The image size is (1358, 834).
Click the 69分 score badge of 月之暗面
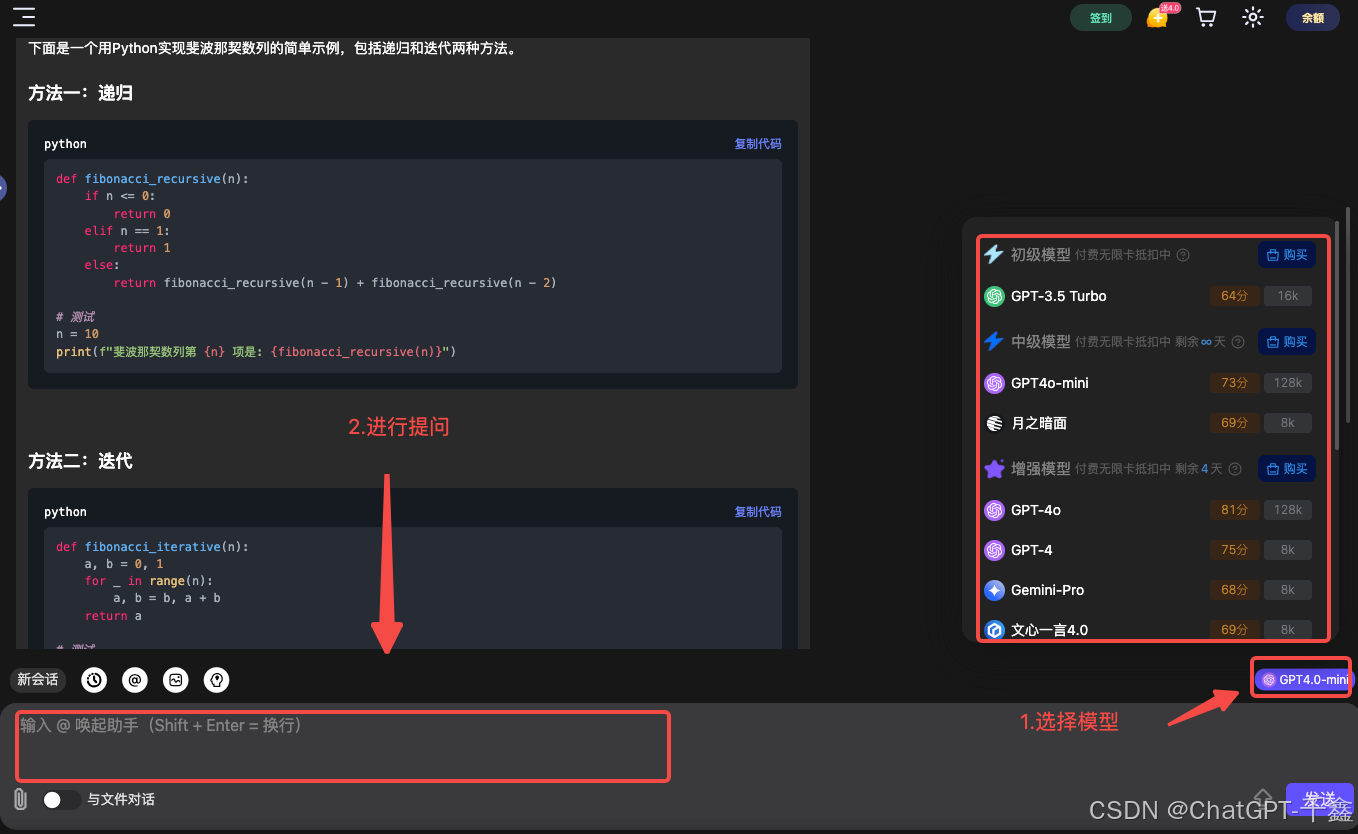(1235, 423)
